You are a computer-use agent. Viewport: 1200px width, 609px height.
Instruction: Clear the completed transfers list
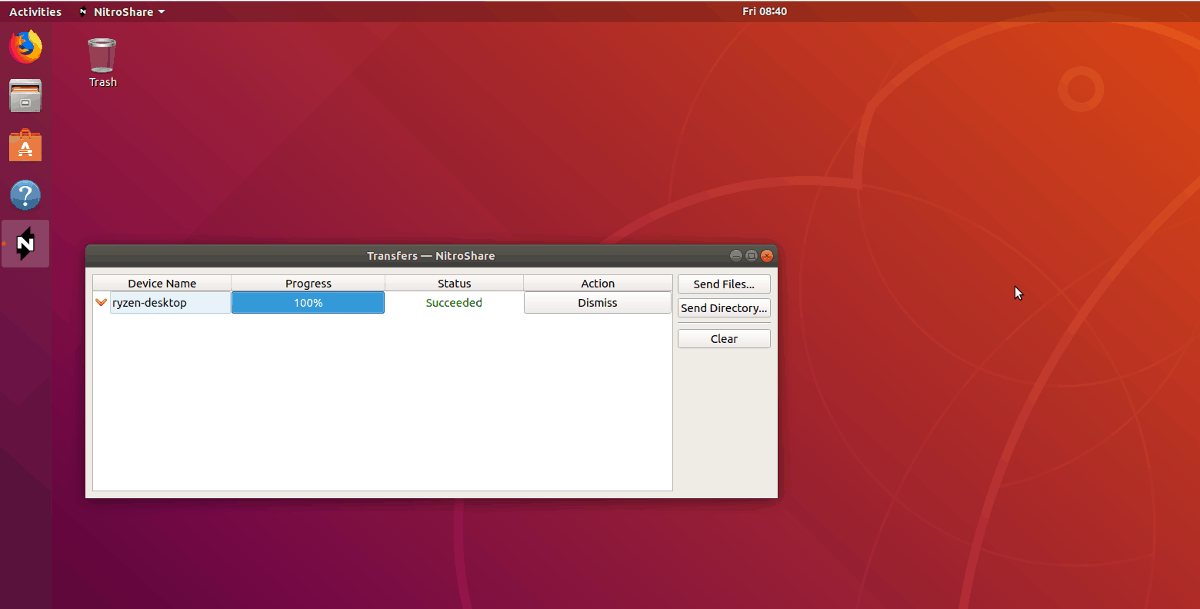[723, 338]
